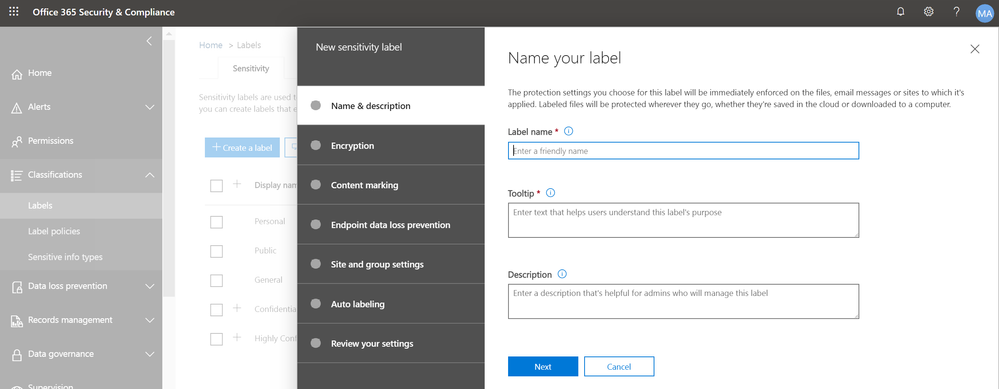Viewport: 999px width, 389px height.
Task: Click the info icon beside Label name
Action: [x=569, y=131]
